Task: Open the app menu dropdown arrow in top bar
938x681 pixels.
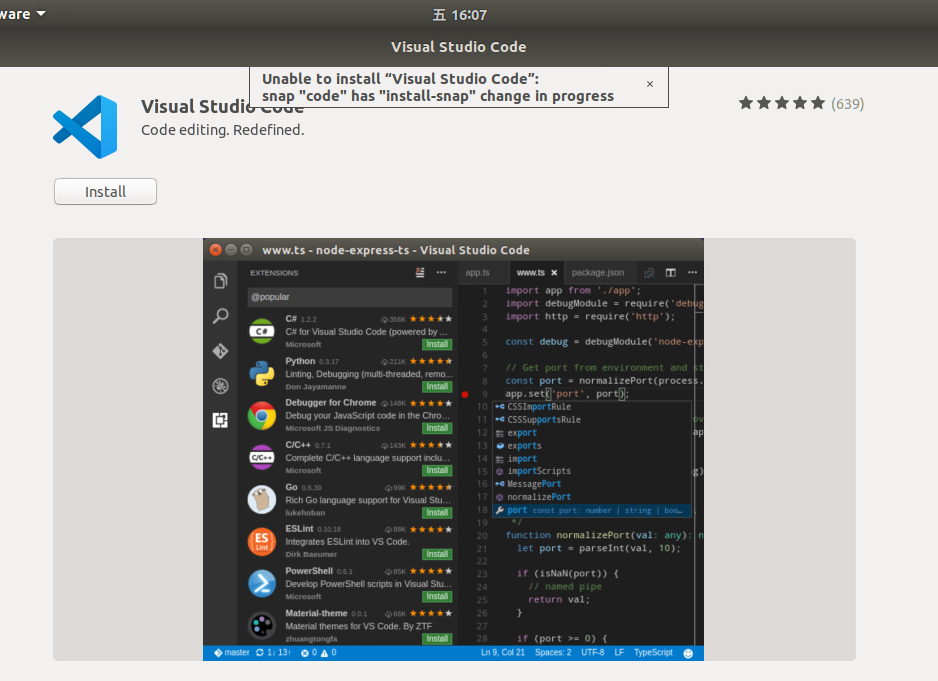Action: pos(40,14)
